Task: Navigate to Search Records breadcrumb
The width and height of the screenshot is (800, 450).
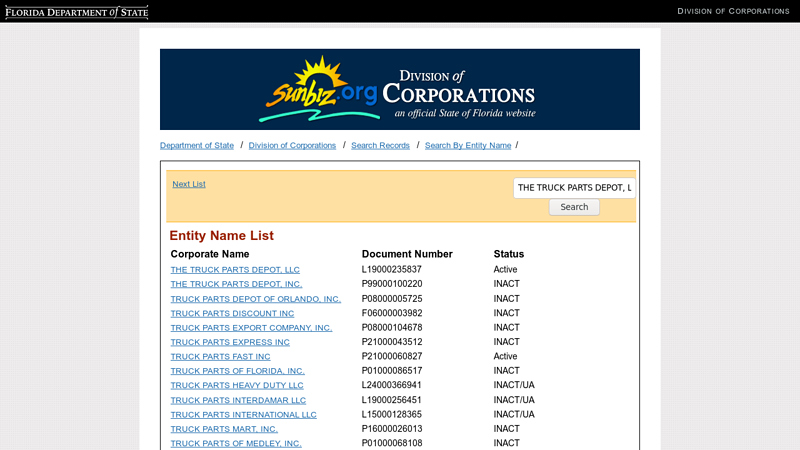Action: coord(380,145)
